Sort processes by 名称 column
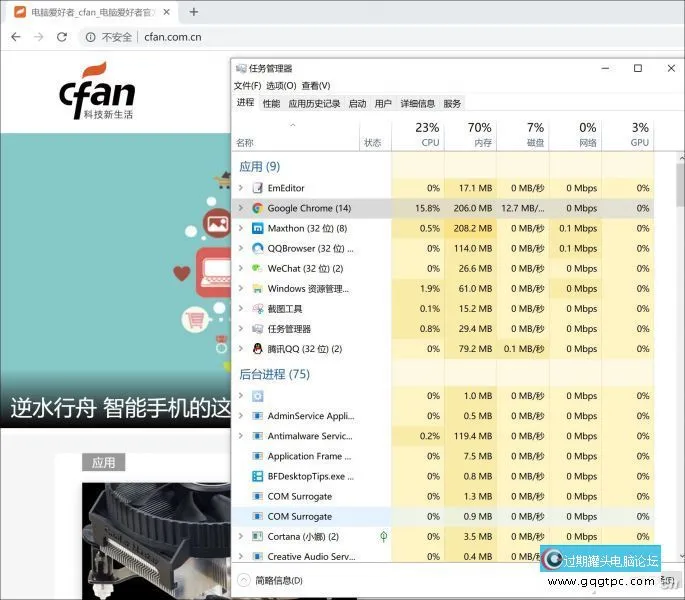 (296, 135)
